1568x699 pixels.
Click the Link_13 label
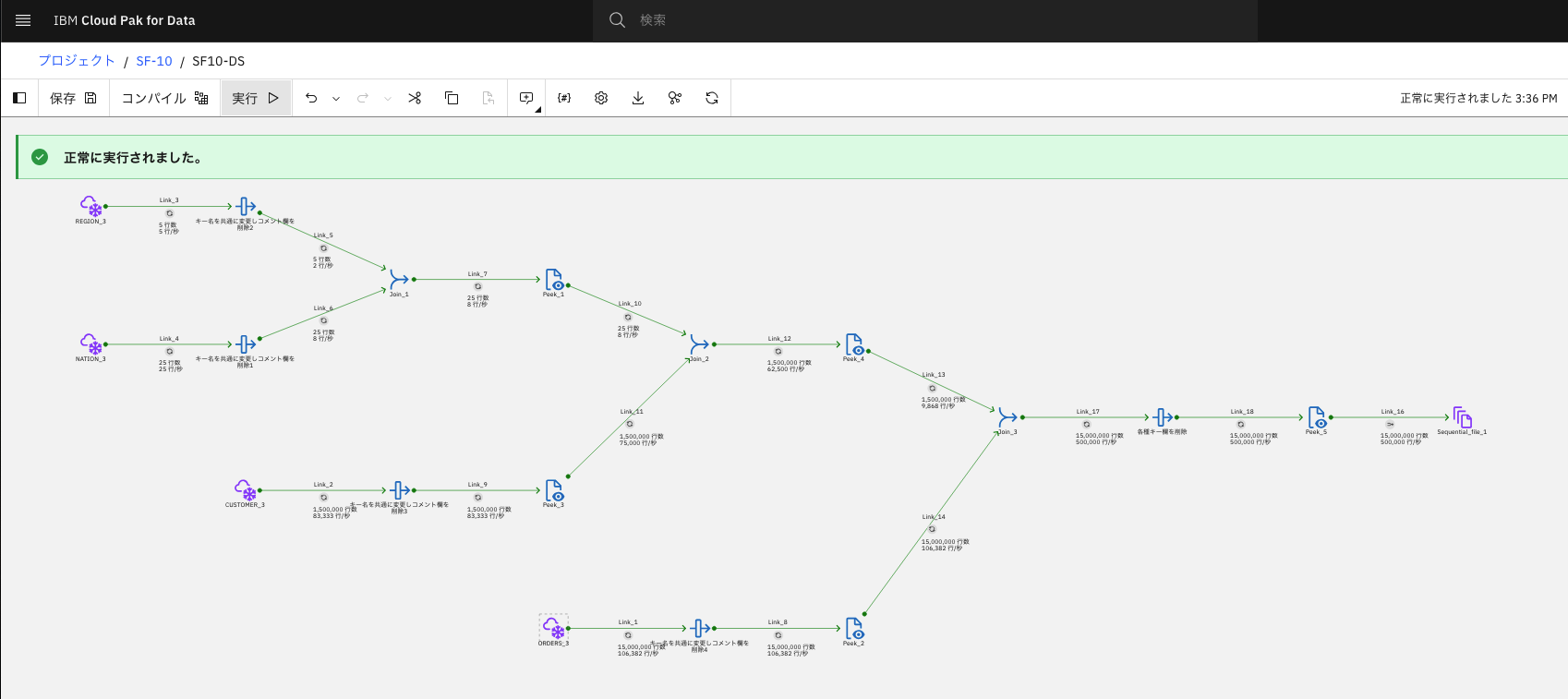[934, 375]
